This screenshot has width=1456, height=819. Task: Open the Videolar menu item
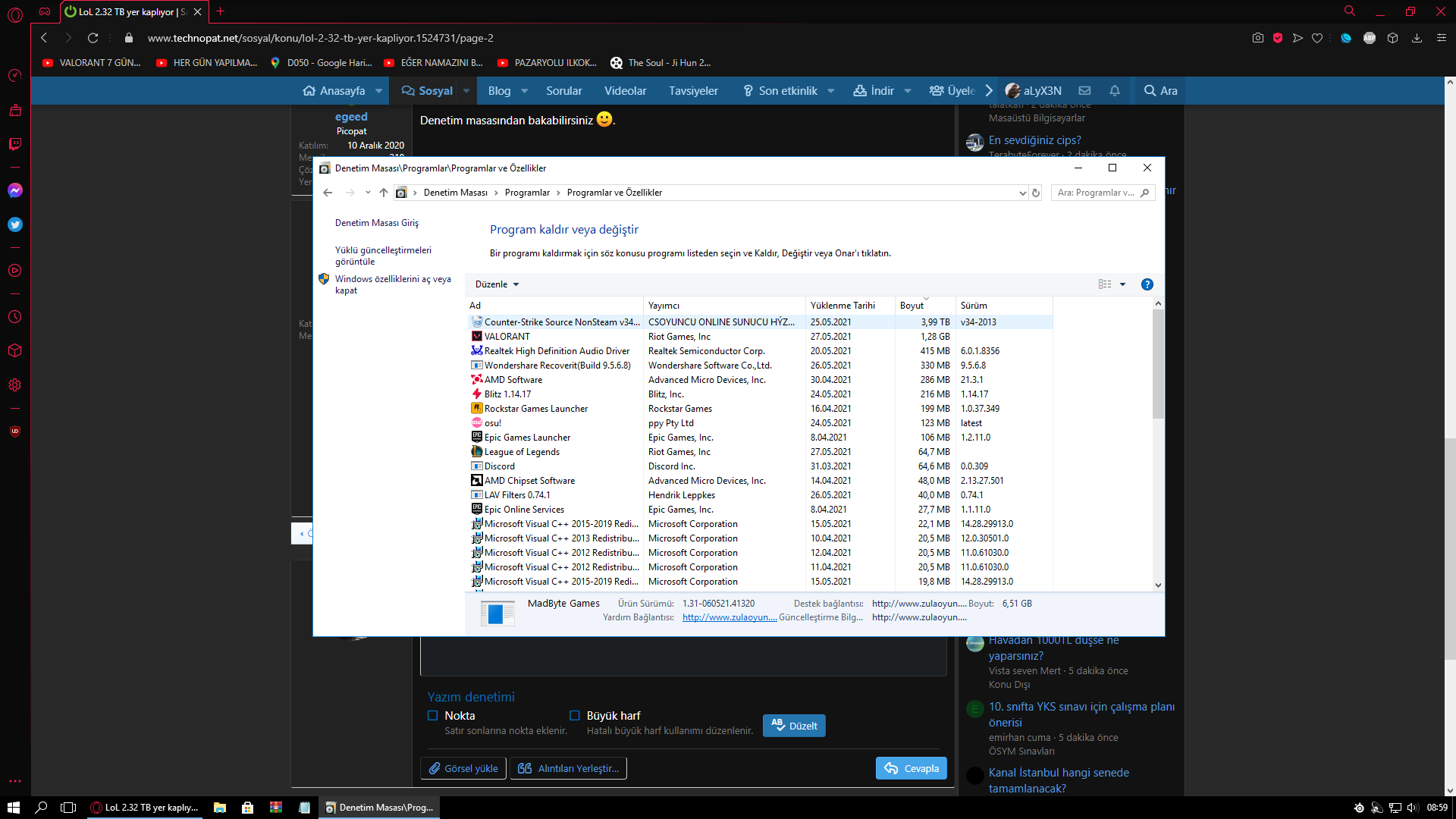[x=625, y=91]
